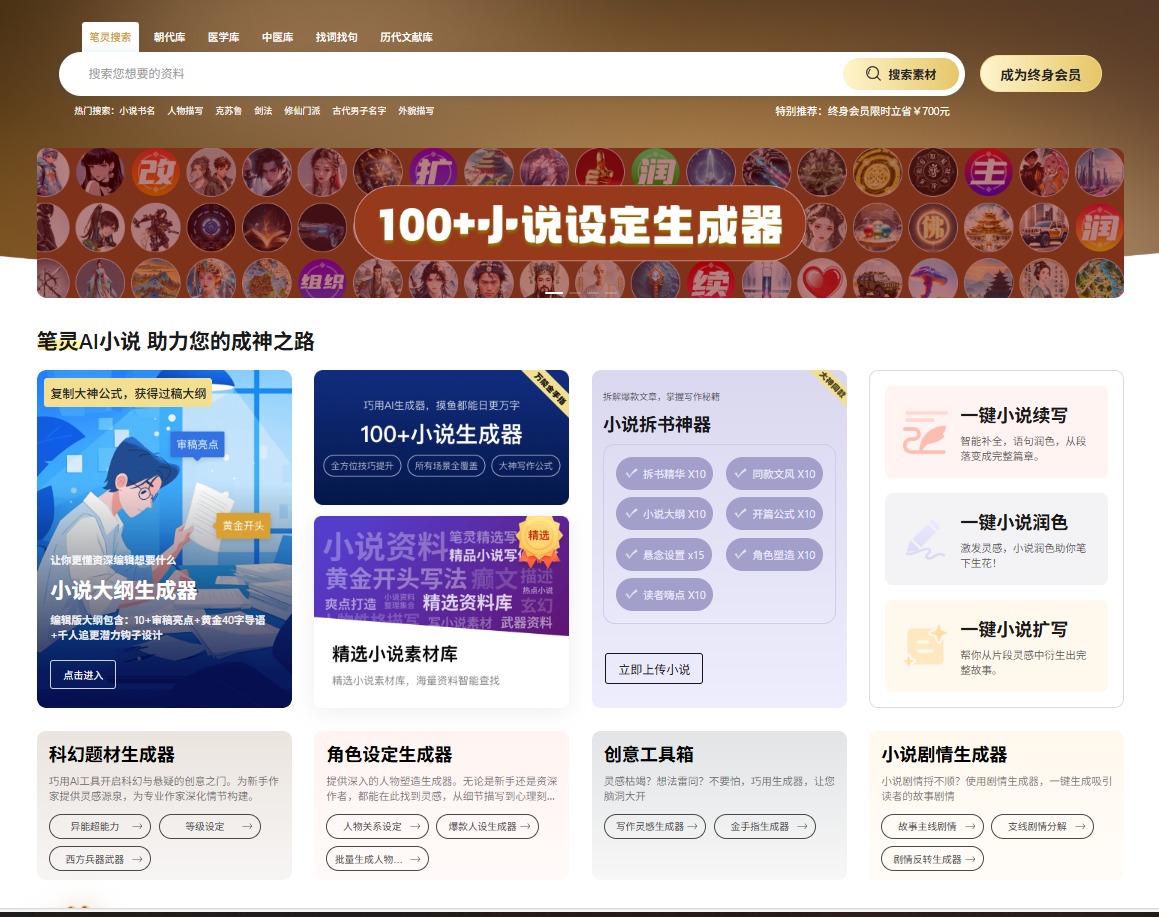Click the 搜索素材 button

tap(901, 74)
